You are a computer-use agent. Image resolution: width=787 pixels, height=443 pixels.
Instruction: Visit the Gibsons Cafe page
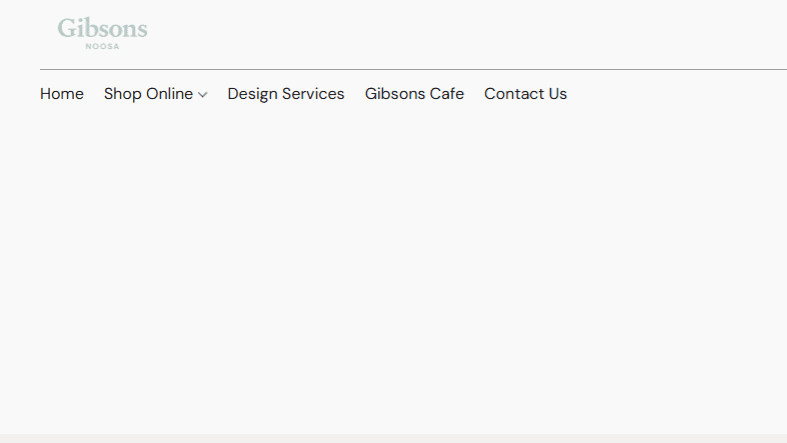(x=414, y=94)
